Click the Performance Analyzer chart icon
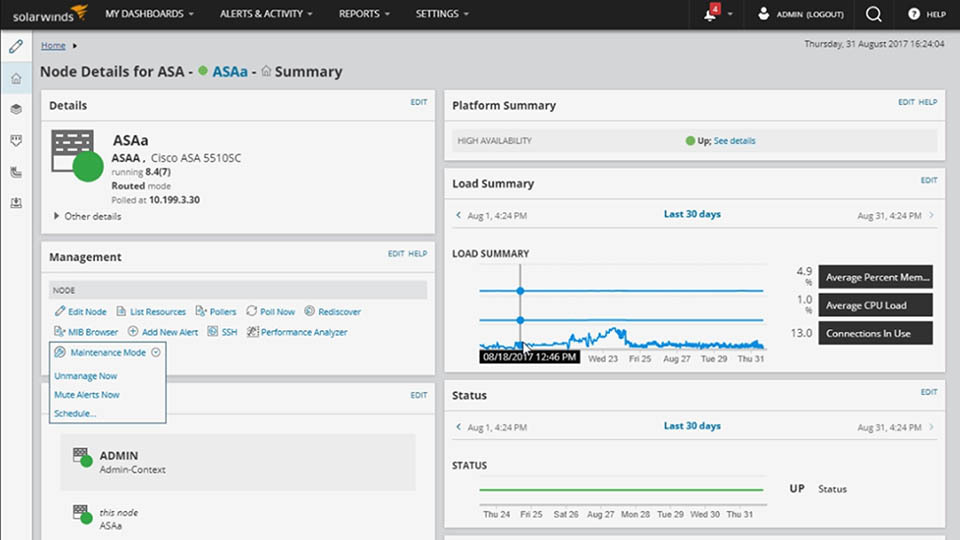This screenshot has height=540, width=960. 252,332
